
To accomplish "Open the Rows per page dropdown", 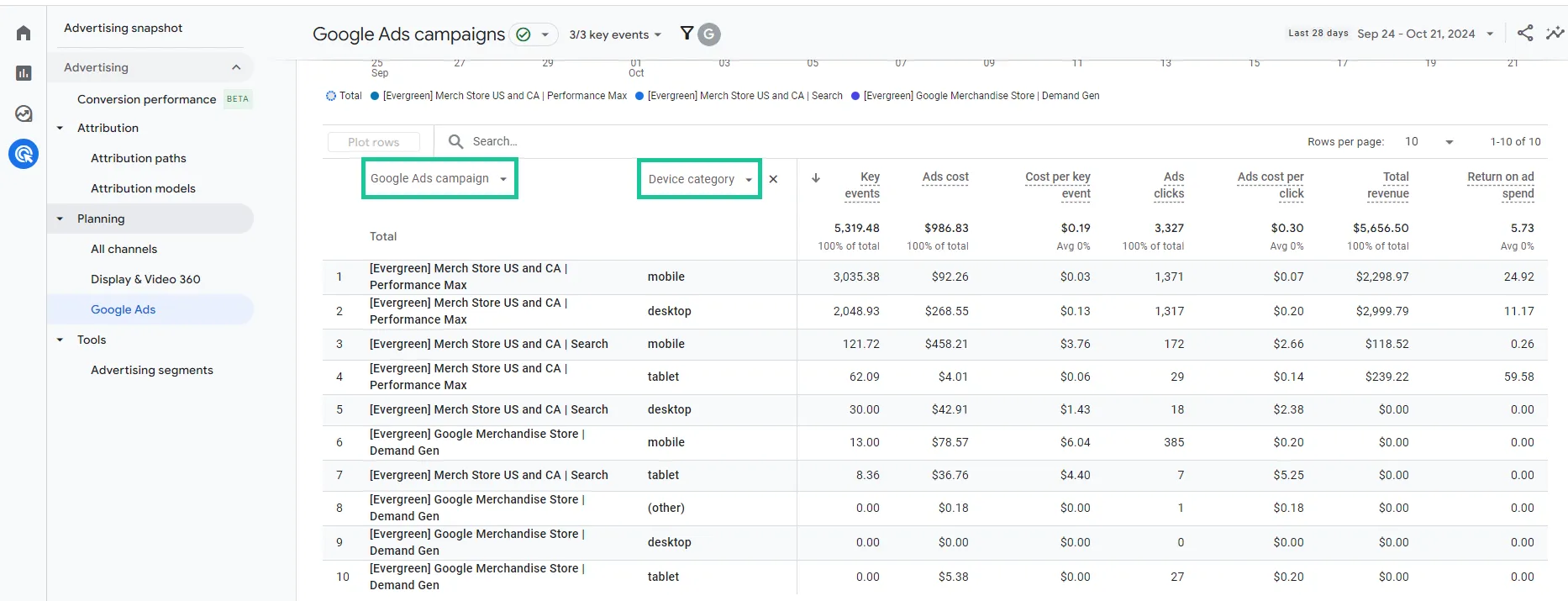I will click(x=1429, y=141).
